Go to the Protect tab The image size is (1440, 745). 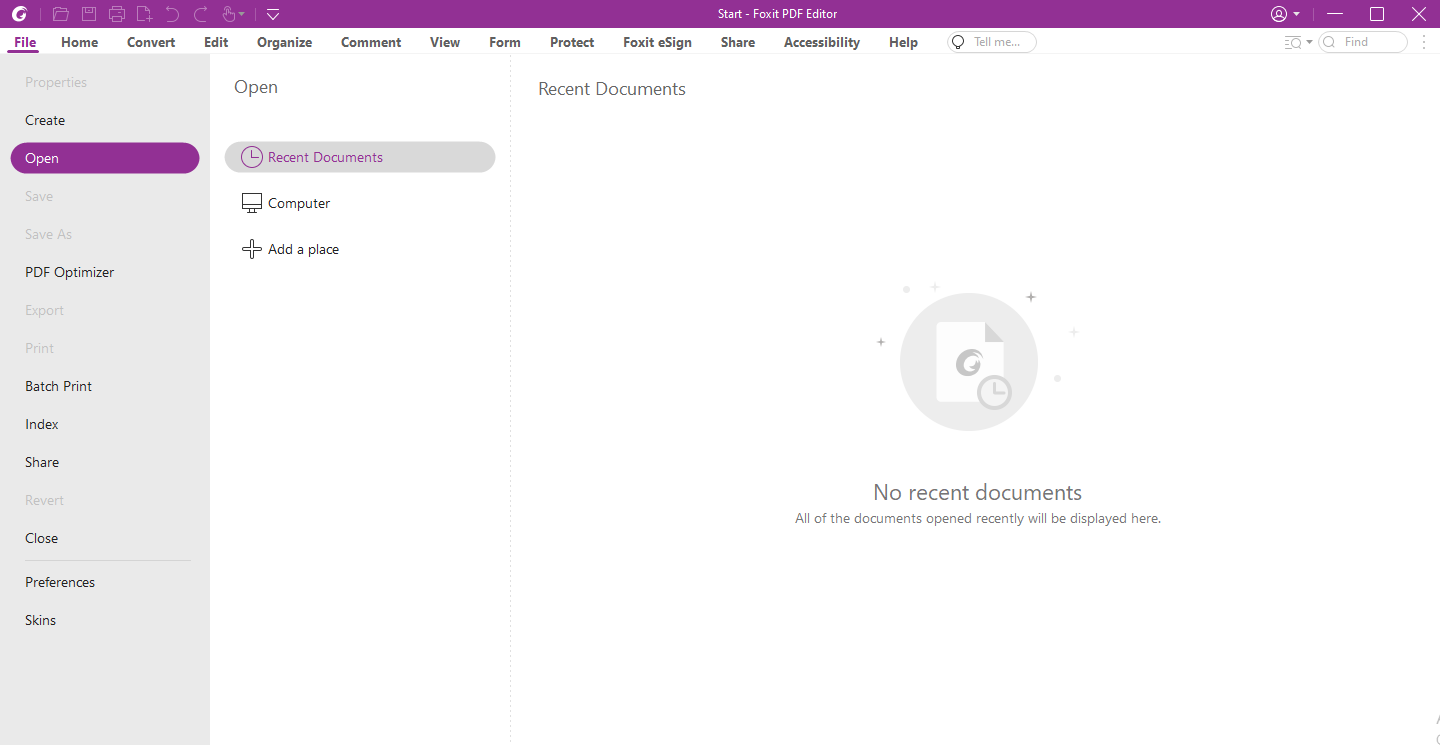point(572,42)
